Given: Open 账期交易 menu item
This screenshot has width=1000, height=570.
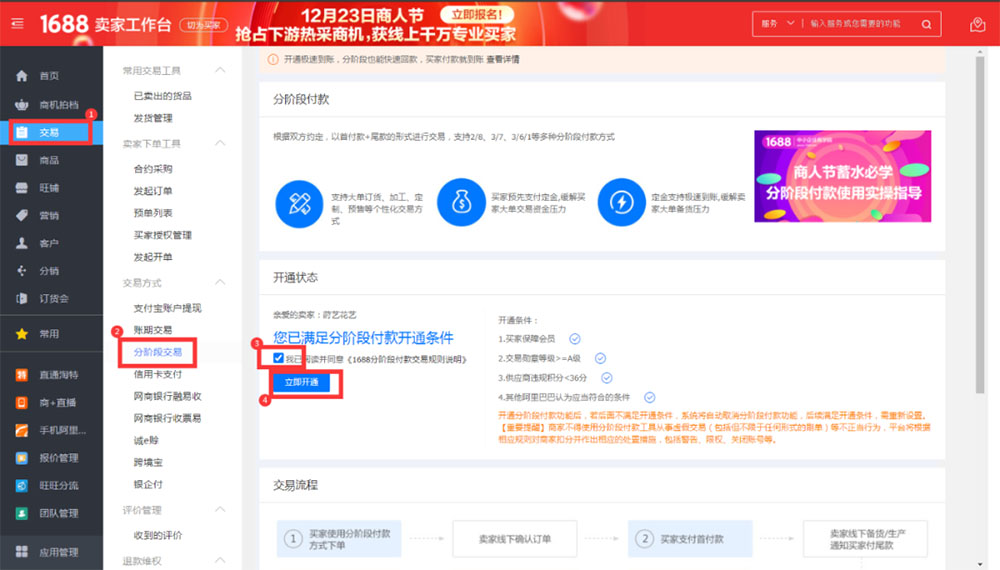Looking at the screenshot, I should tap(153, 330).
